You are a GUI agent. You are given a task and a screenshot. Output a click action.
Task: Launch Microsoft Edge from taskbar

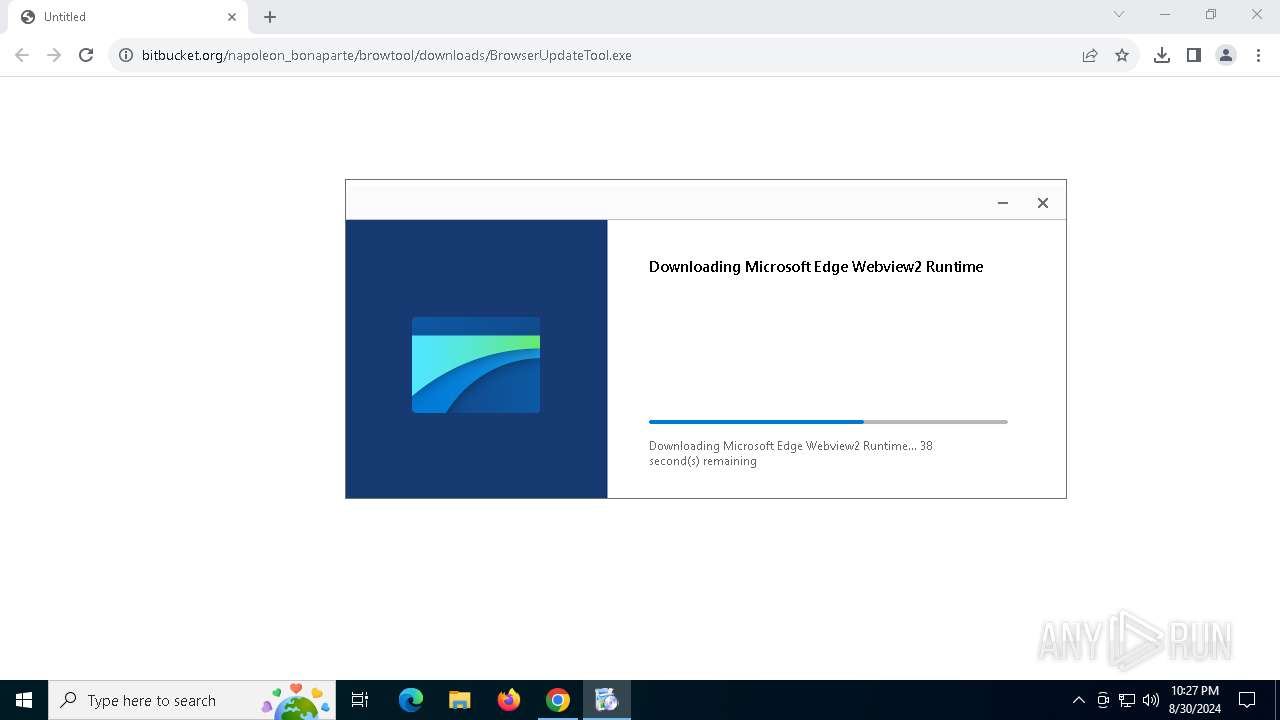point(411,700)
